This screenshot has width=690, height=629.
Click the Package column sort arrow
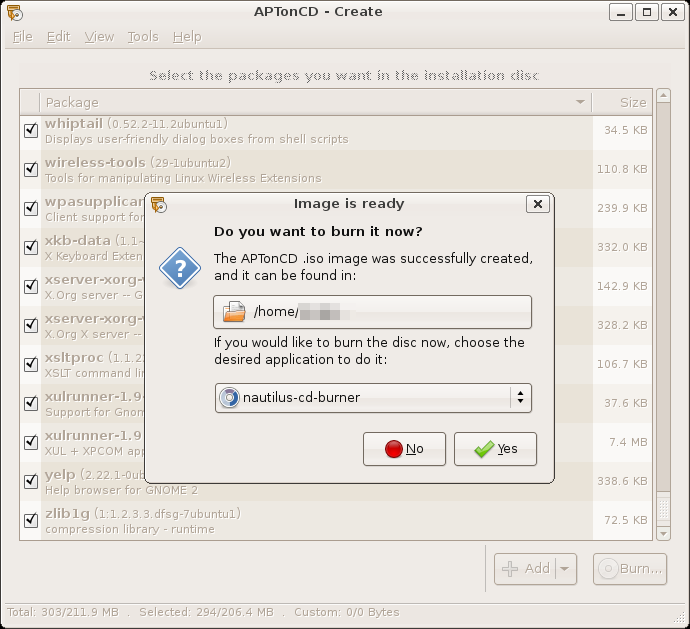(580, 102)
